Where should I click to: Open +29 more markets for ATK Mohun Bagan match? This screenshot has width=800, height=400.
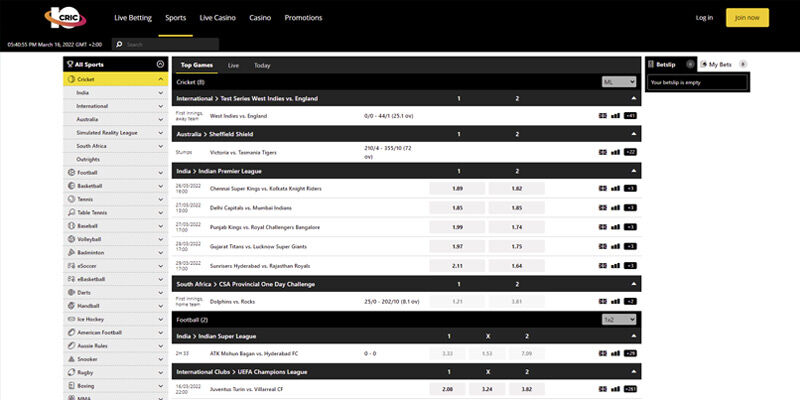(x=630, y=353)
